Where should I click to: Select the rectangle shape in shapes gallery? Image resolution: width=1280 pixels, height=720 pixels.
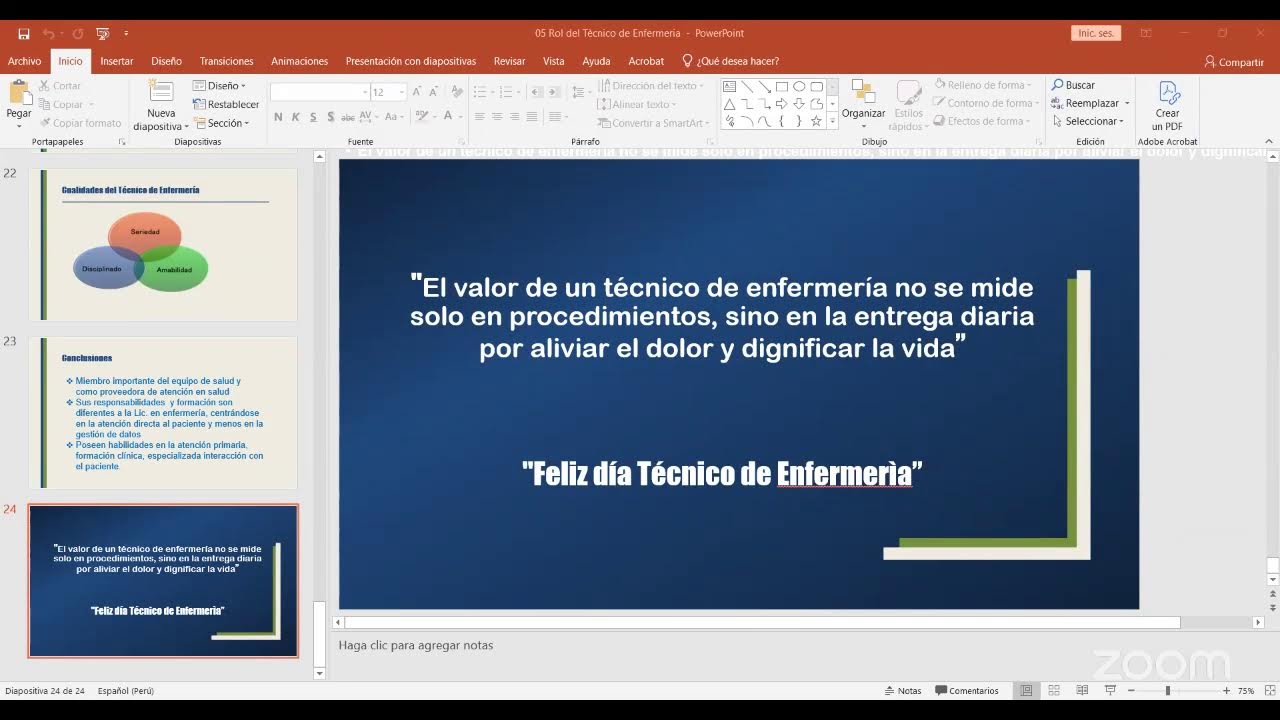(x=782, y=86)
